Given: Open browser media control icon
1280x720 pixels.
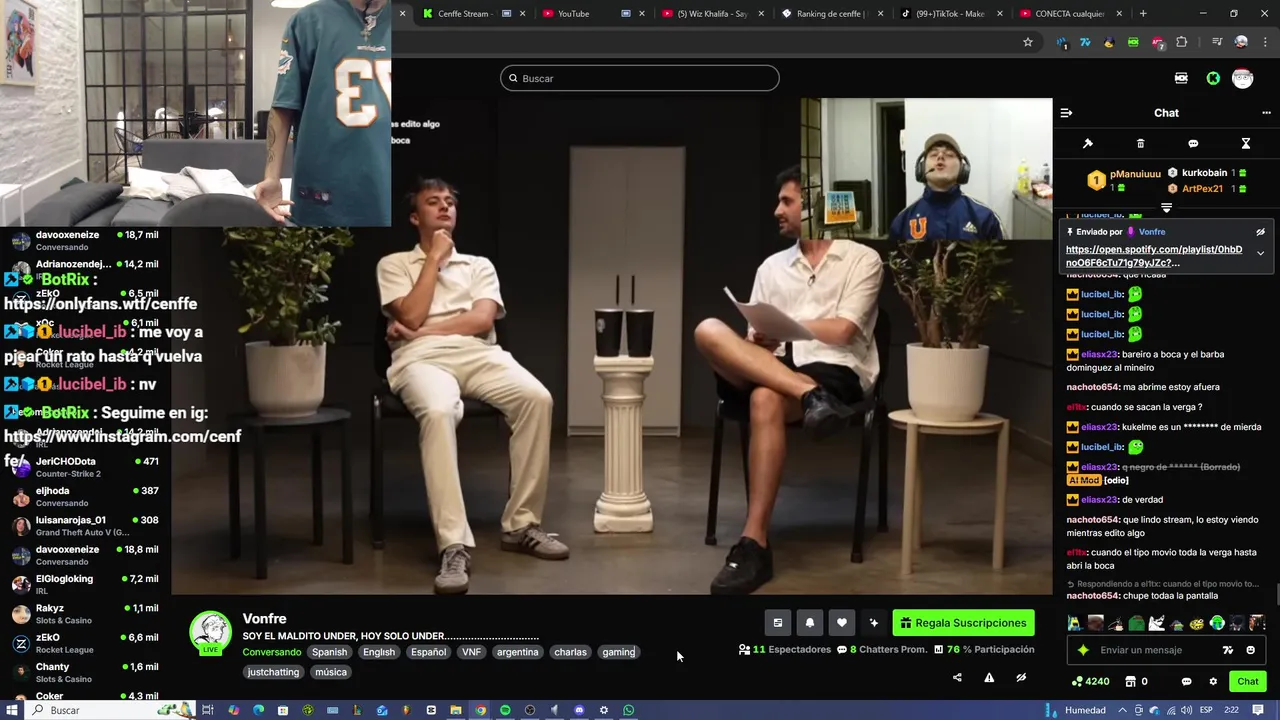Looking at the screenshot, I should tap(1217, 42).
